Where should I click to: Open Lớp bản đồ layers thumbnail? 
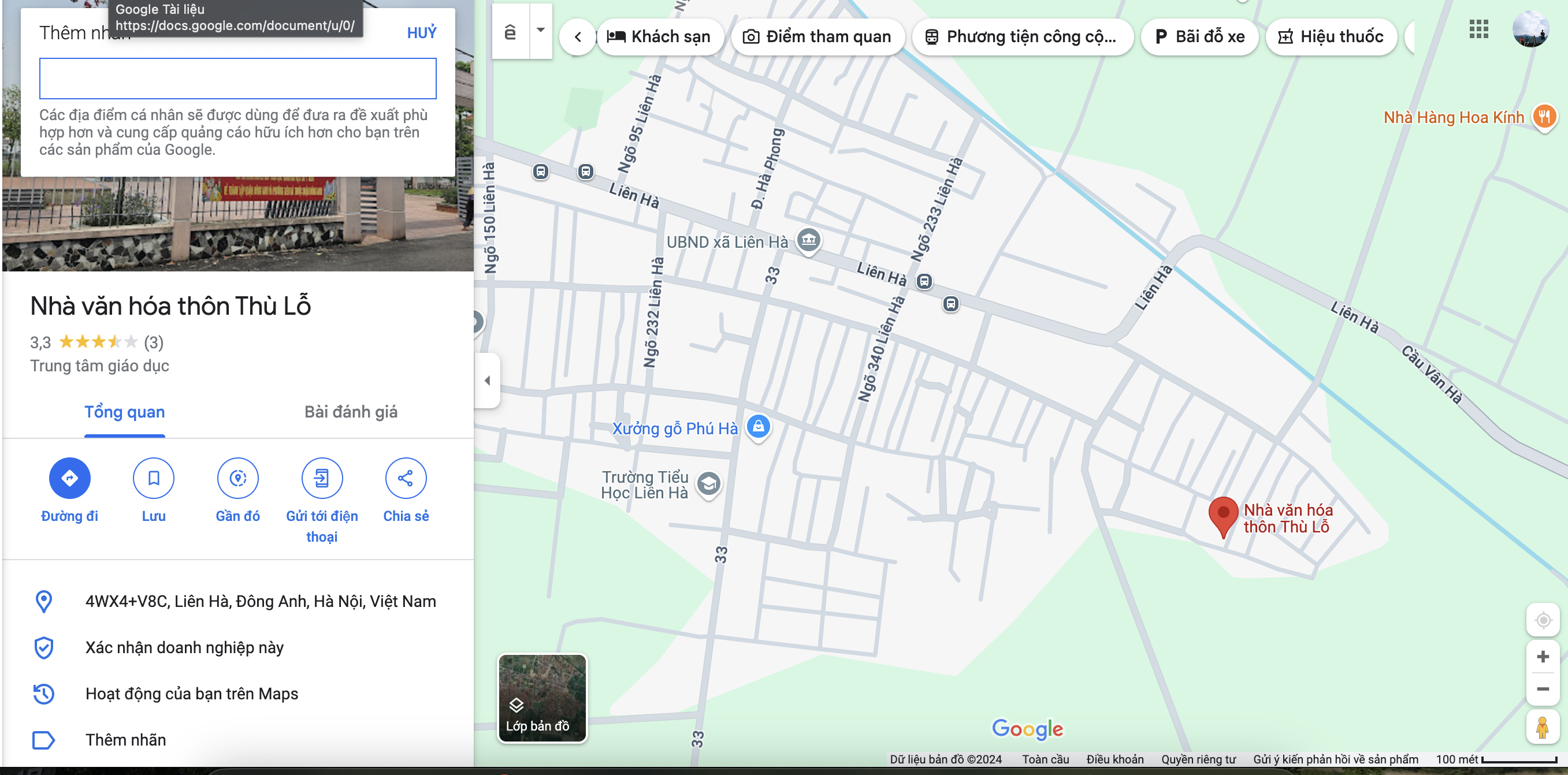click(543, 698)
